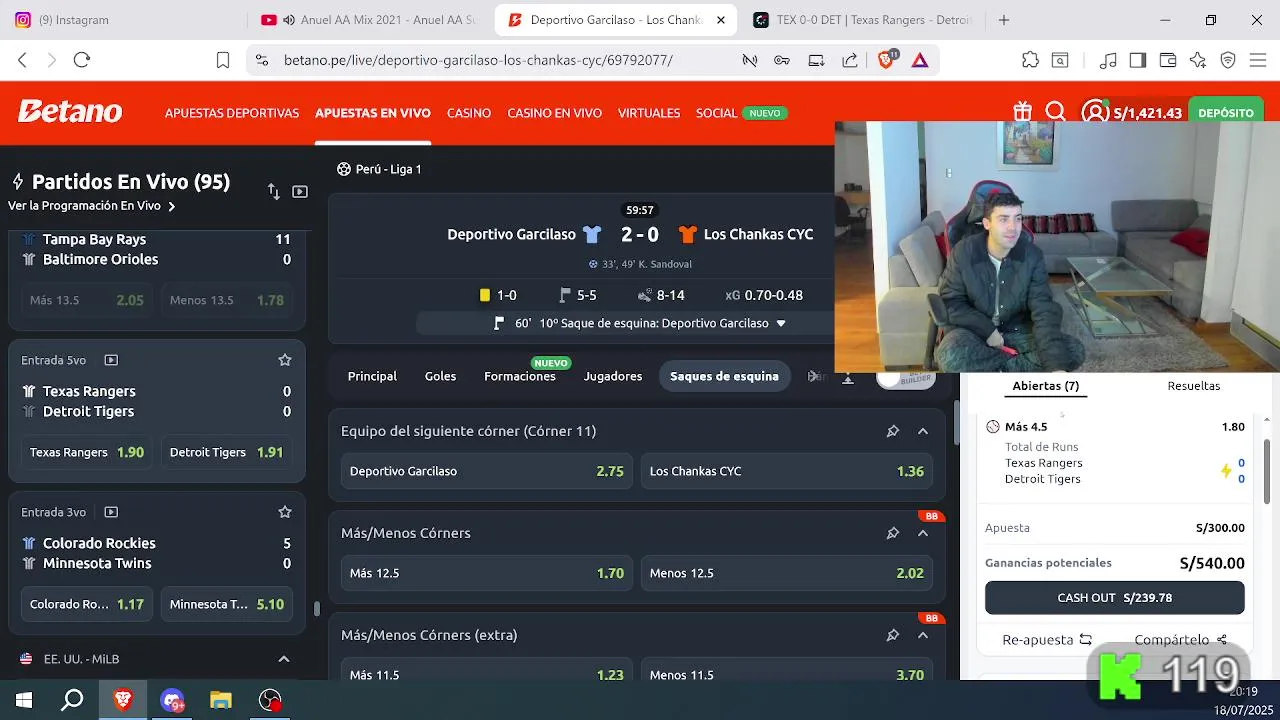This screenshot has width=1280, height=720.
Task: Open Ver la Programación En Vivo link
Action: coord(92,206)
